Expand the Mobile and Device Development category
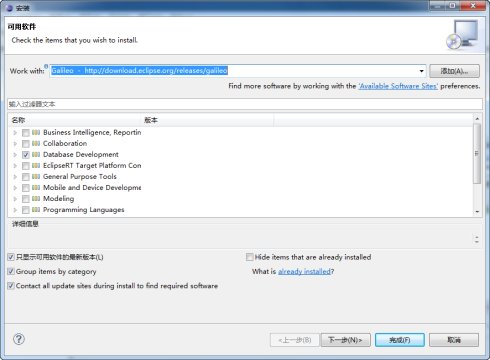490x360 pixels. point(15,188)
